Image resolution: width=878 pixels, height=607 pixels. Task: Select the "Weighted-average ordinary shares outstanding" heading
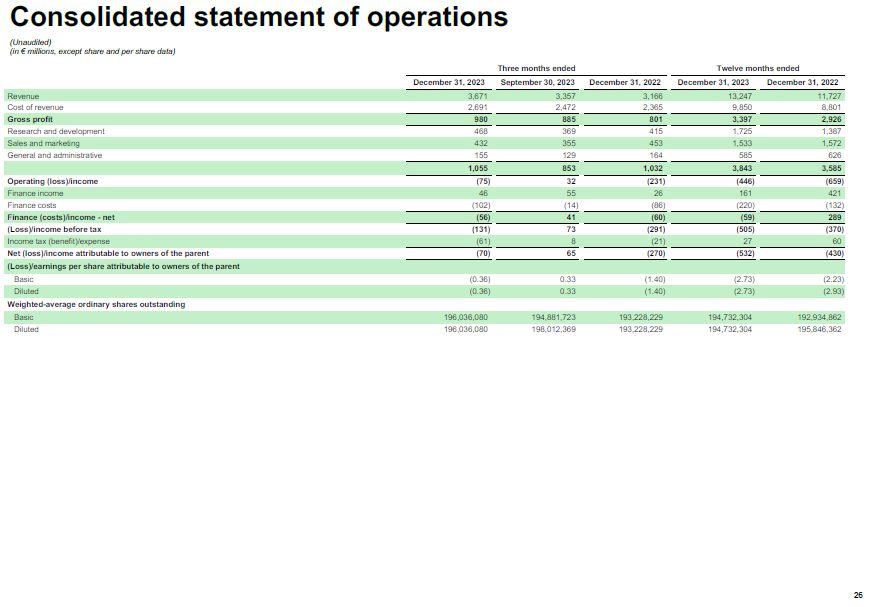tap(96, 304)
